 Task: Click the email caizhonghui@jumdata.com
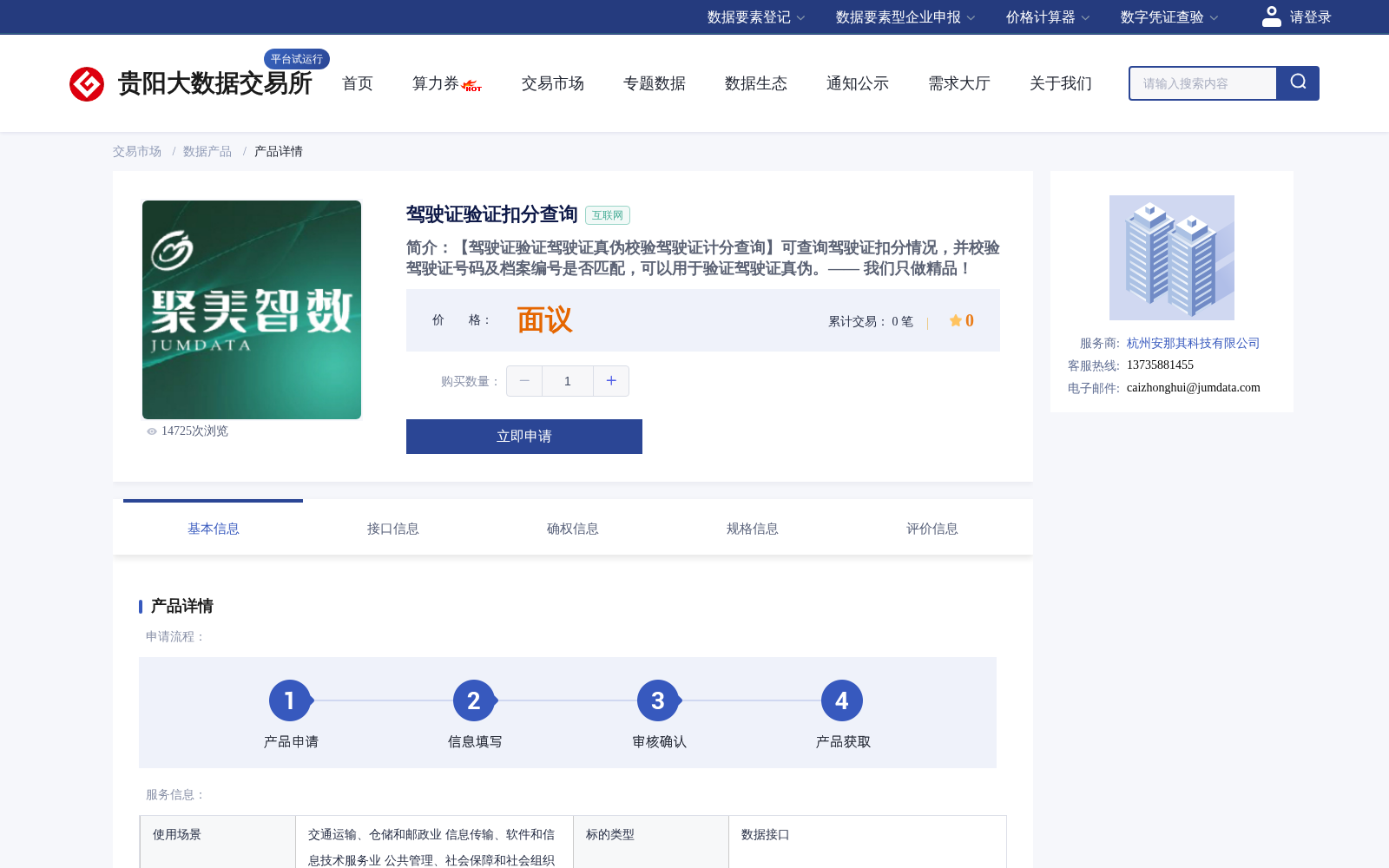1194,387
